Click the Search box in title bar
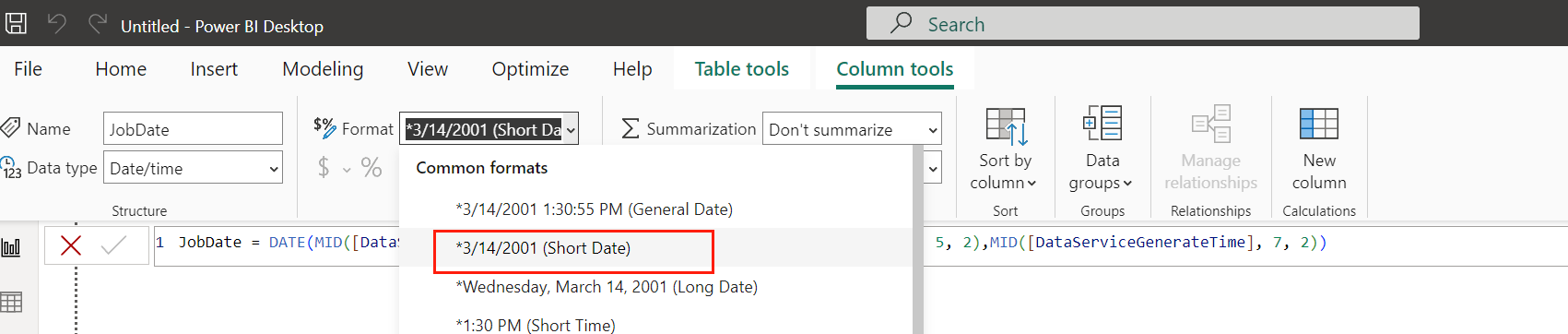 click(x=1142, y=23)
